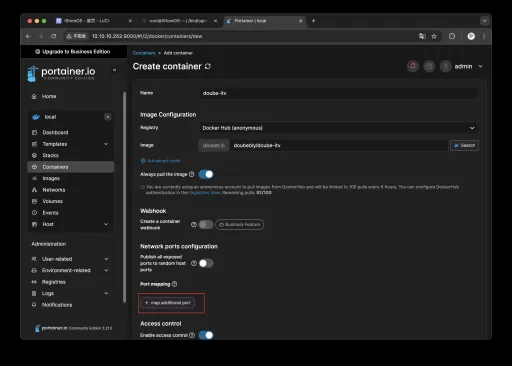Toggle Always pull the image switch

(206, 174)
